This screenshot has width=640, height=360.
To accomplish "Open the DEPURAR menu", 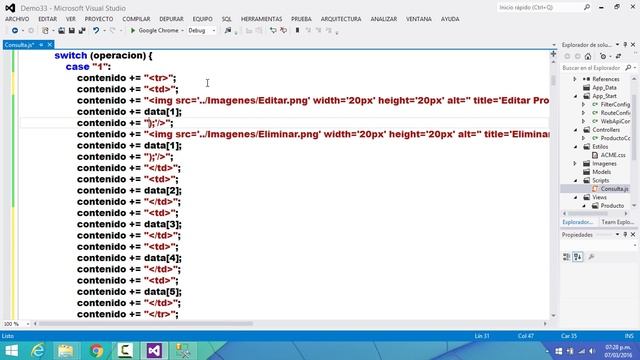I will [171, 19].
